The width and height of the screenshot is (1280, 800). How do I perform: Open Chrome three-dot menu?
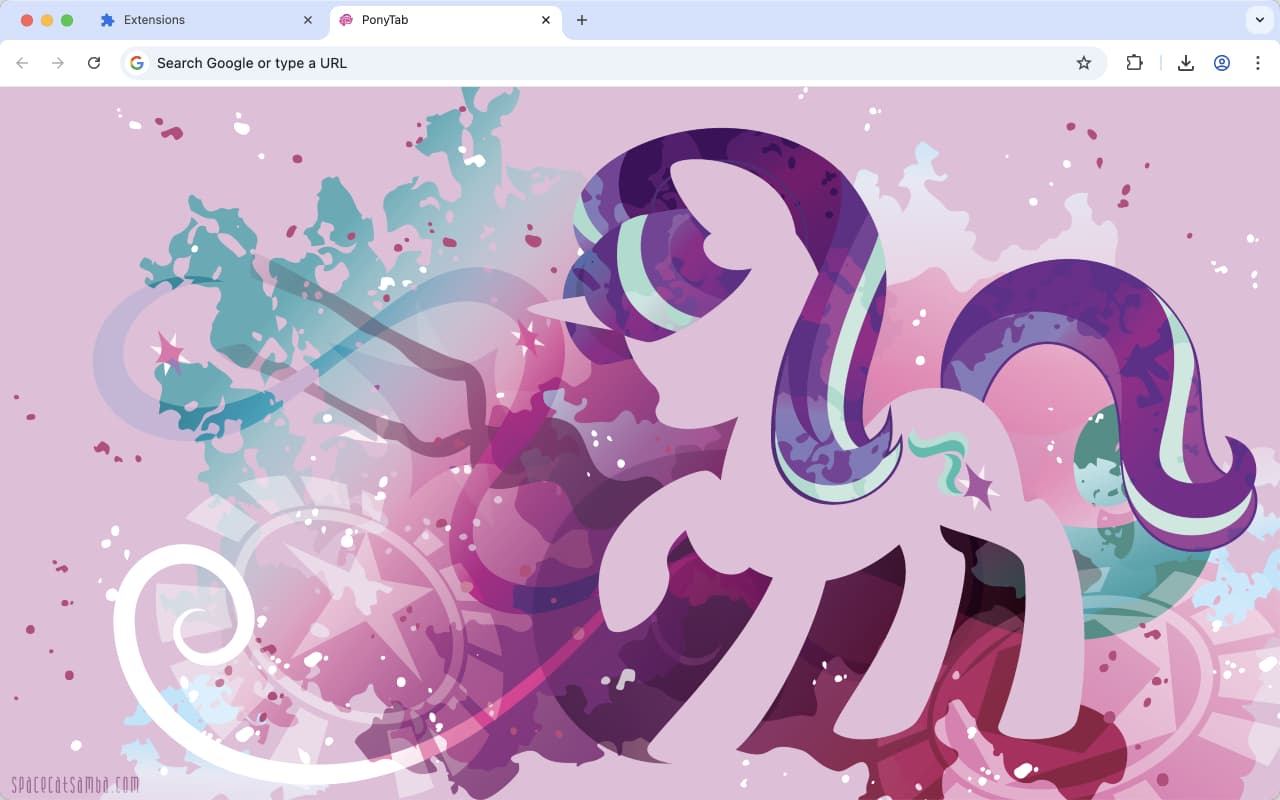coord(1258,63)
